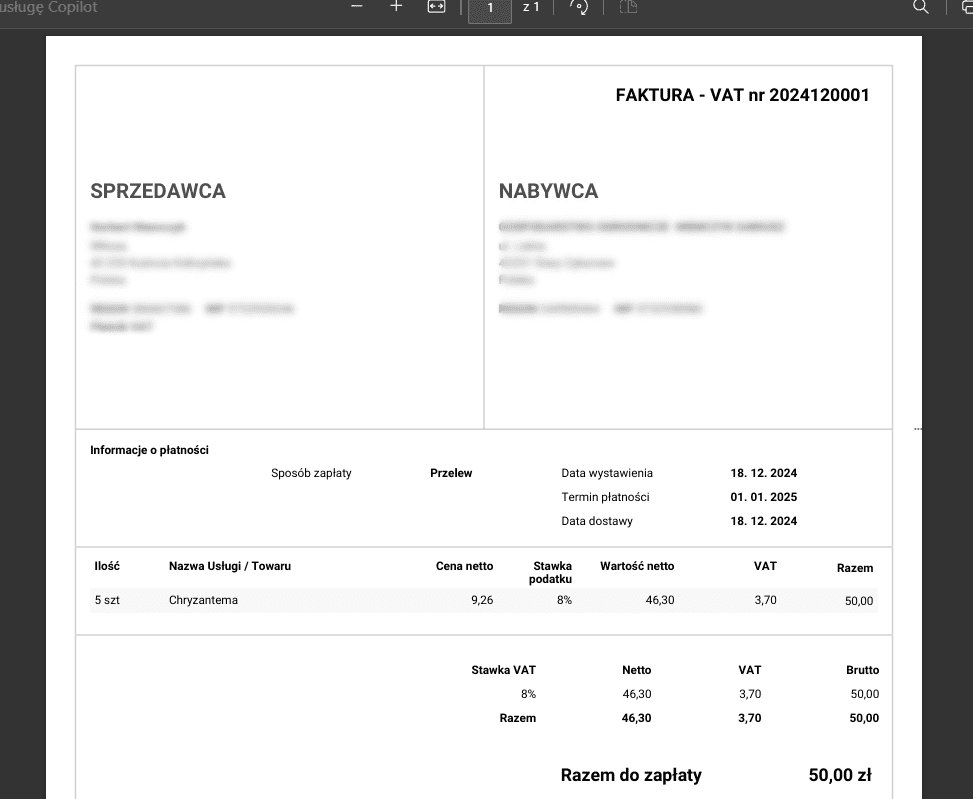The image size is (973, 799).
Task: Click the zoom out minus icon
Action: tap(357, 6)
